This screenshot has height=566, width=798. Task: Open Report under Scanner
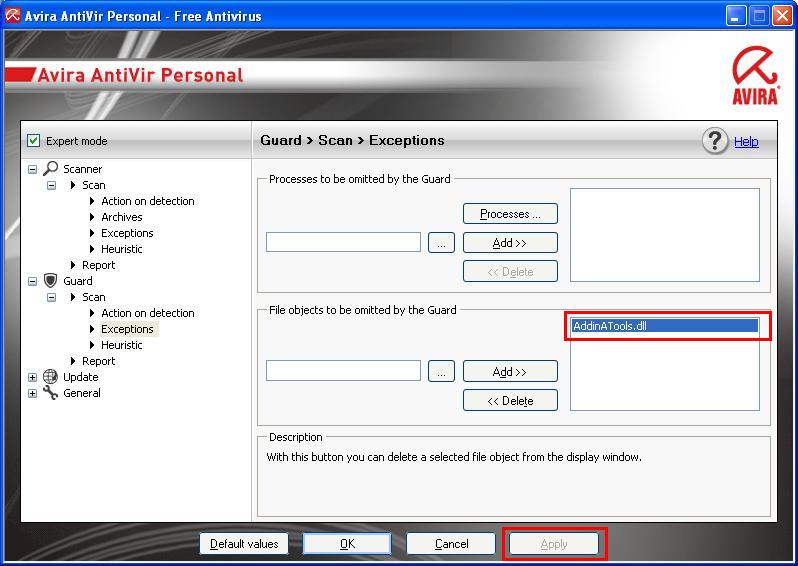tap(98, 265)
